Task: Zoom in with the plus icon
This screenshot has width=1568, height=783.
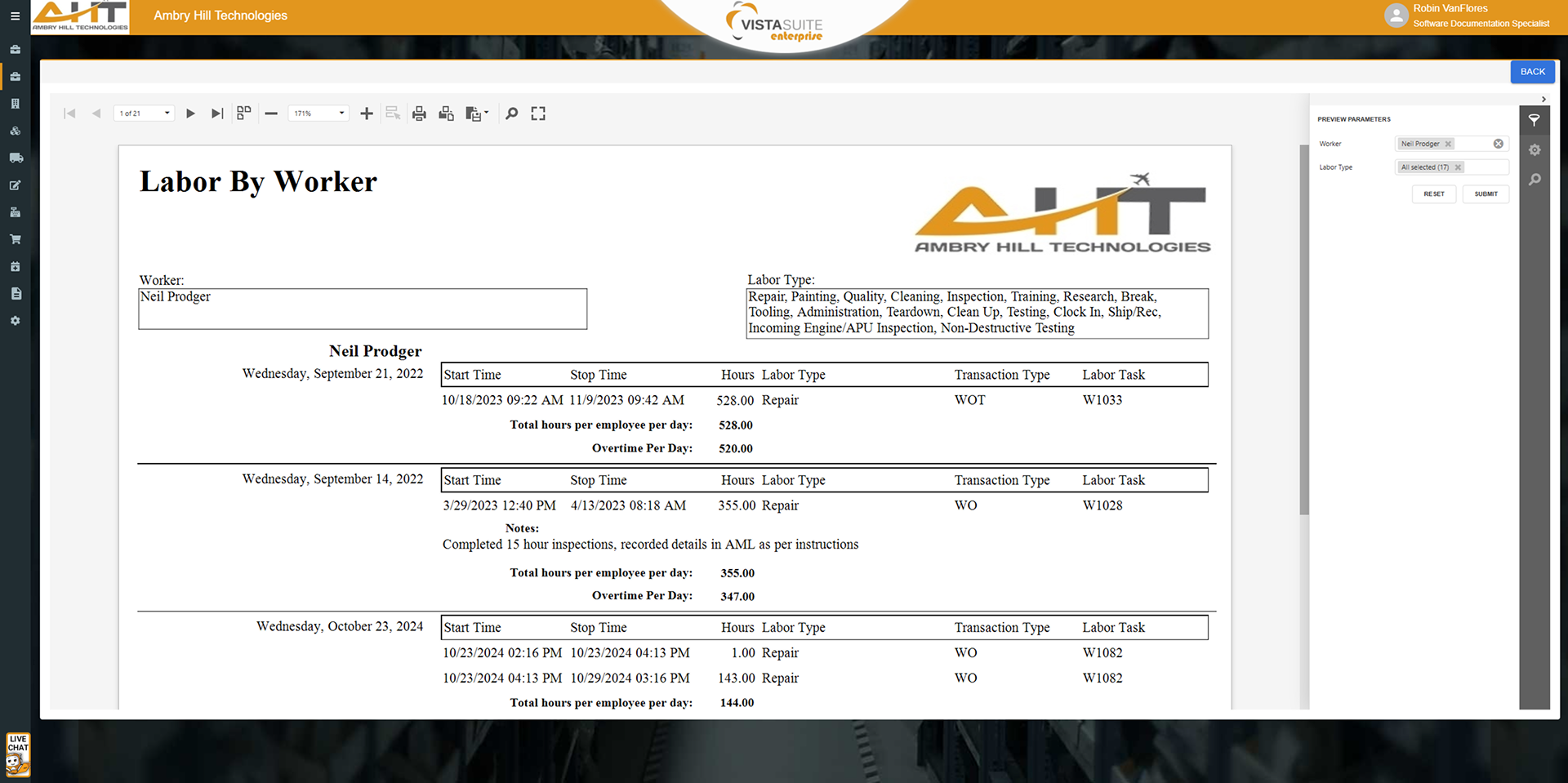Action: pos(367,113)
